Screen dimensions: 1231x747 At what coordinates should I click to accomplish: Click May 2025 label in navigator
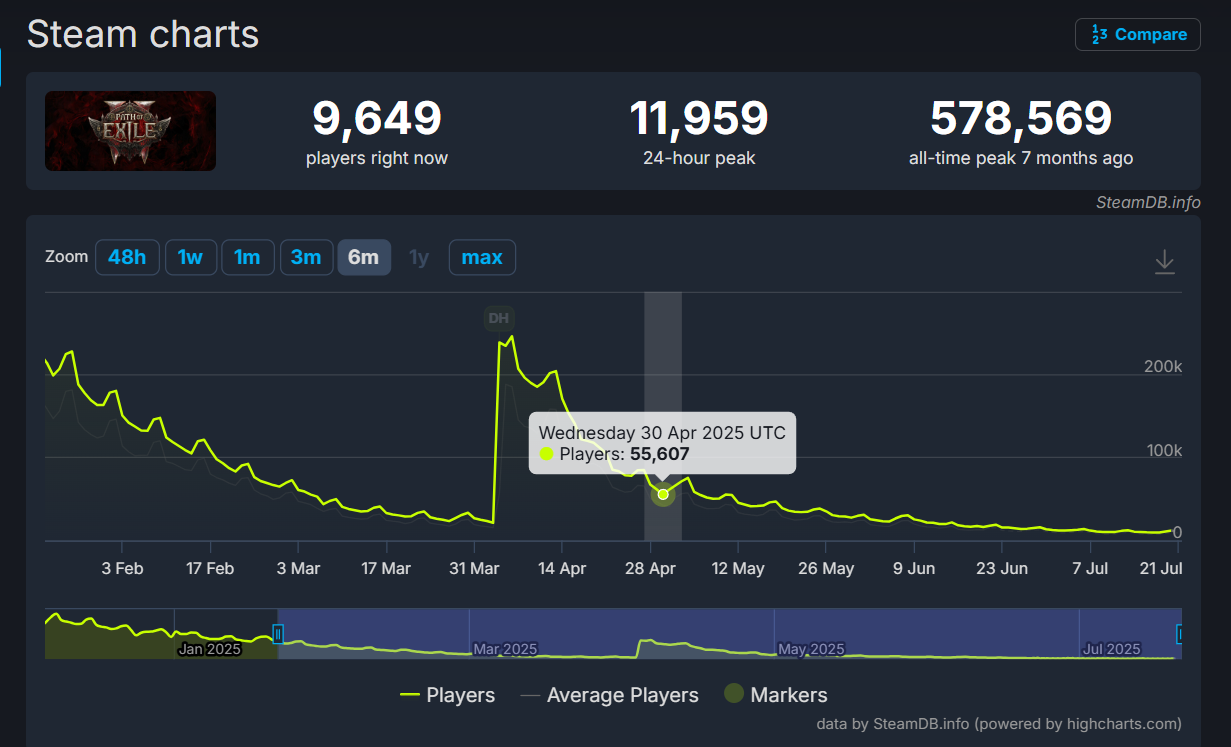[811, 649]
